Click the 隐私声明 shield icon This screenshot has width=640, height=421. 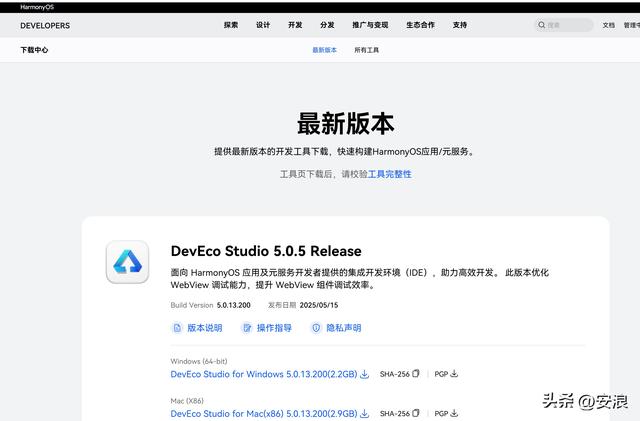pyautogui.click(x=316, y=328)
